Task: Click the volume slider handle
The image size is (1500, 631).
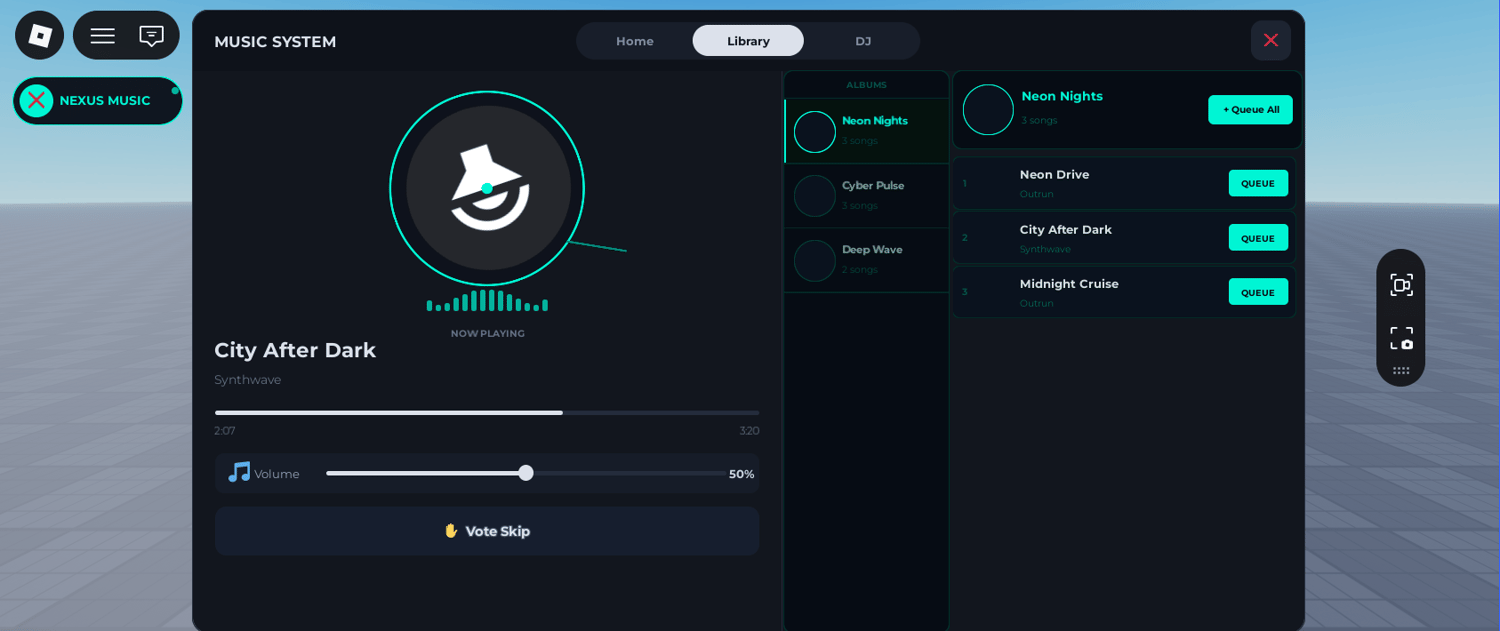Action: [526, 473]
